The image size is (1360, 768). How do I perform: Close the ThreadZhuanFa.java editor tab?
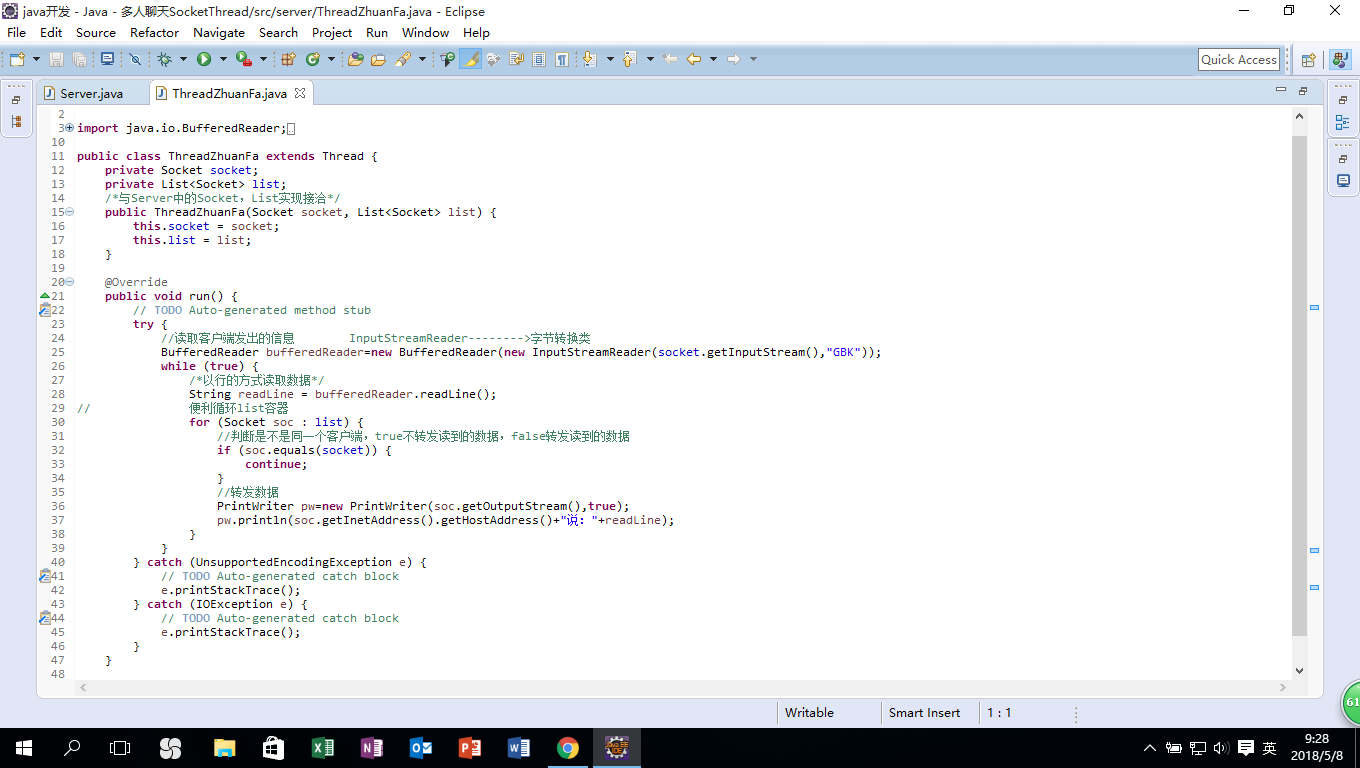[299, 93]
